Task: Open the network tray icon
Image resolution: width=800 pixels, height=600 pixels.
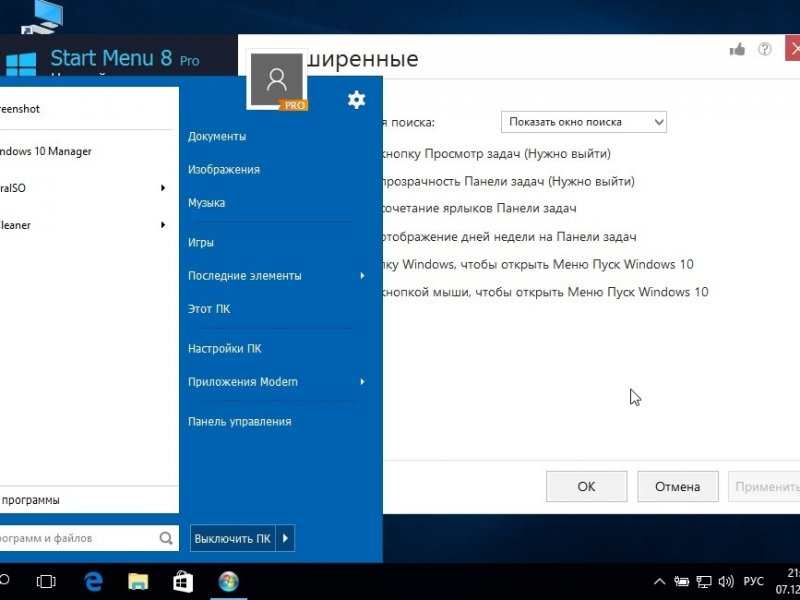Action: point(704,581)
